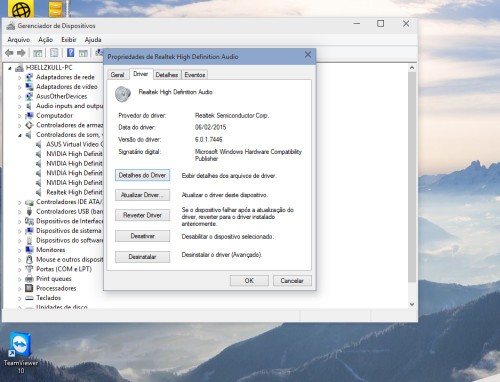This screenshot has height=382, width=500.
Task: Click the Controladores USB icon
Action: click(29, 211)
